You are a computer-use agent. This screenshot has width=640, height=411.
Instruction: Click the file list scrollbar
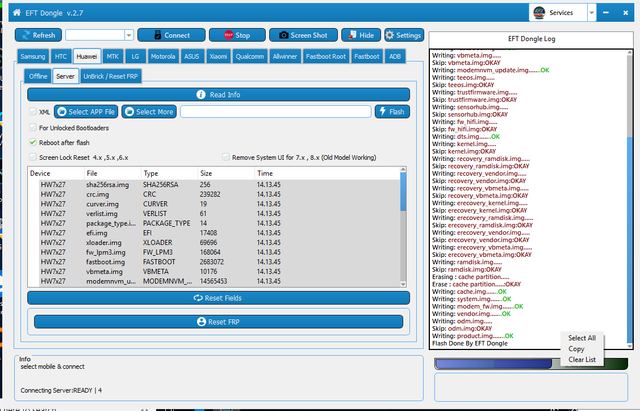(403, 192)
